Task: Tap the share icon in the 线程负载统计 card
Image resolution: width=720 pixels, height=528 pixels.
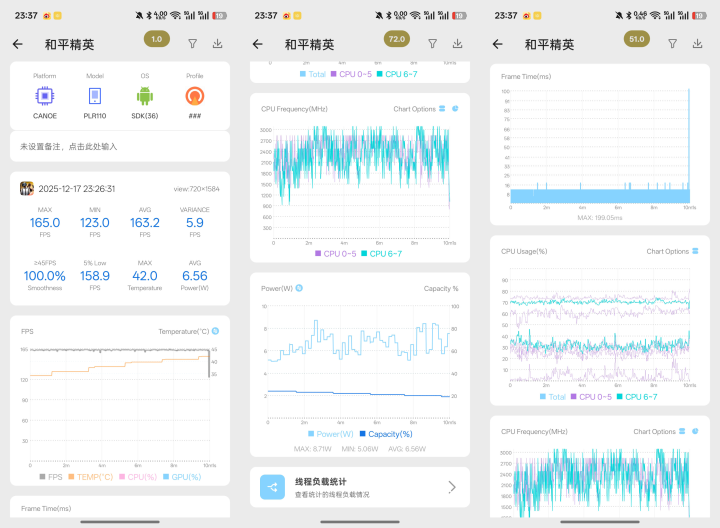Action: click(272, 487)
